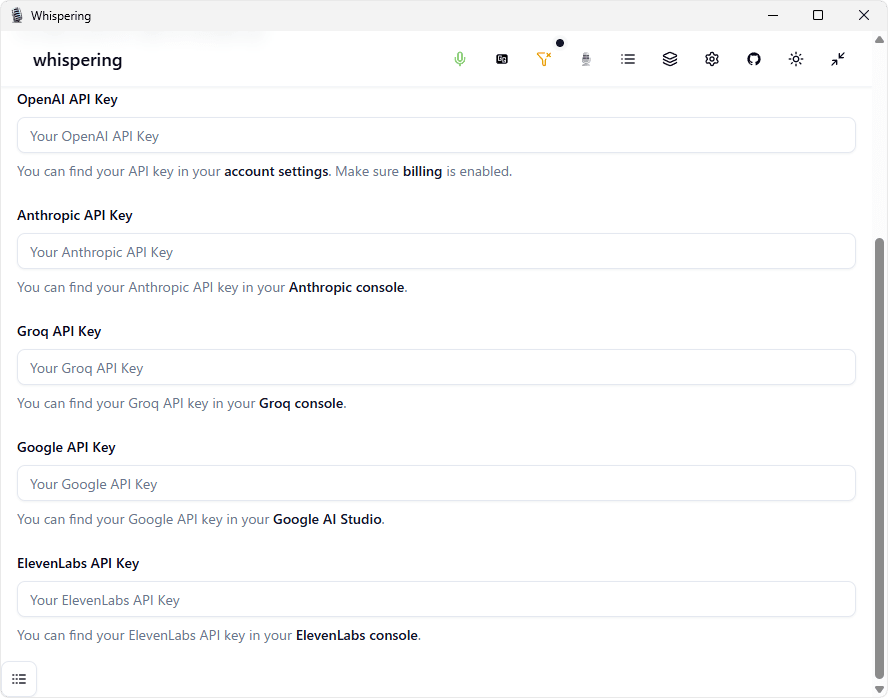This screenshot has height=698, width=888.
Task: Focus the Google API Key field
Action: 436,483
